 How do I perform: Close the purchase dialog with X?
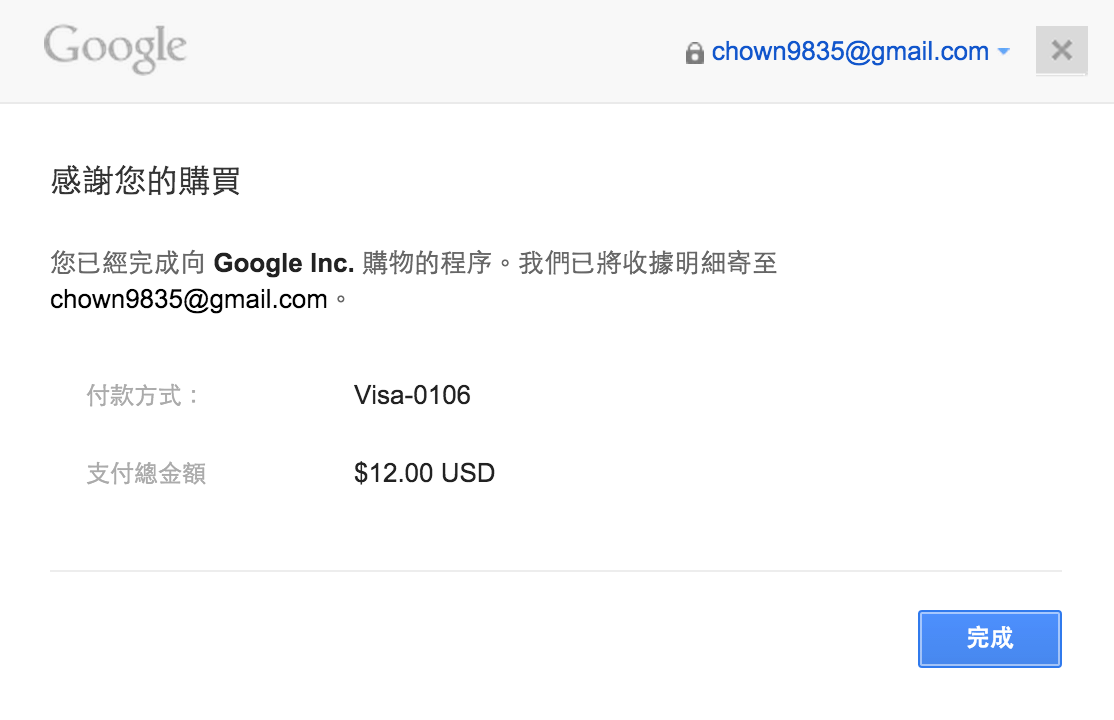tap(1061, 50)
